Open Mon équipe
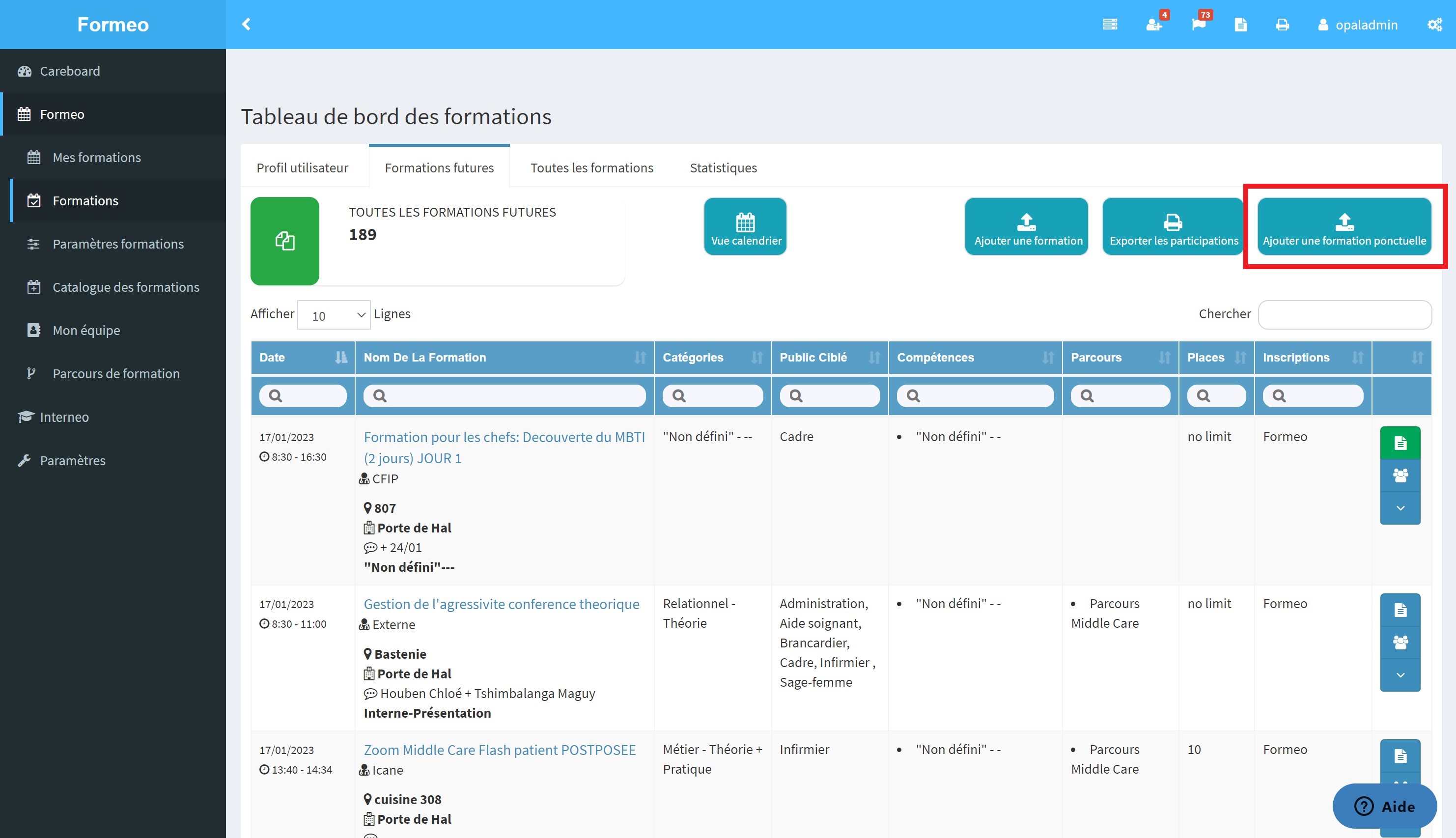Viewport: 1456px width, 838px height. 113,330
